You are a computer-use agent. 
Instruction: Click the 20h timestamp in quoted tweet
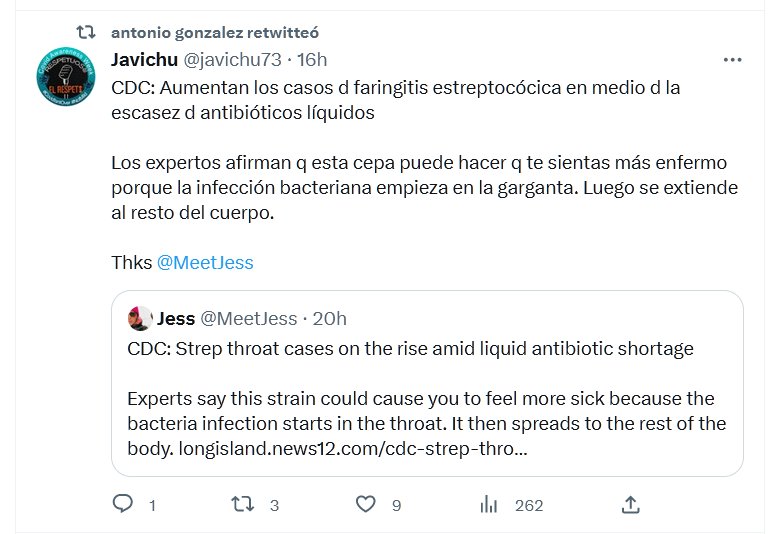click(x=329, y=319)
